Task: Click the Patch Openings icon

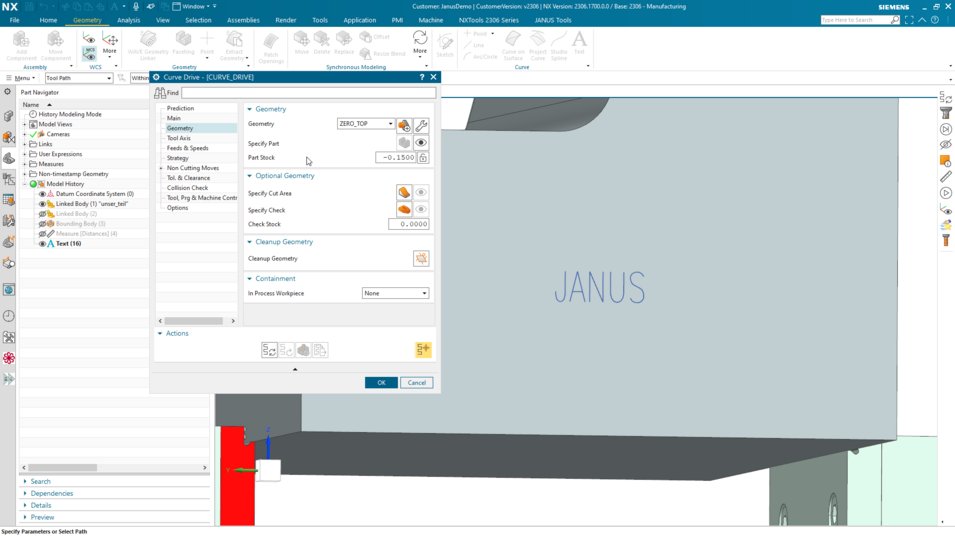Action: tap(271, 49)
